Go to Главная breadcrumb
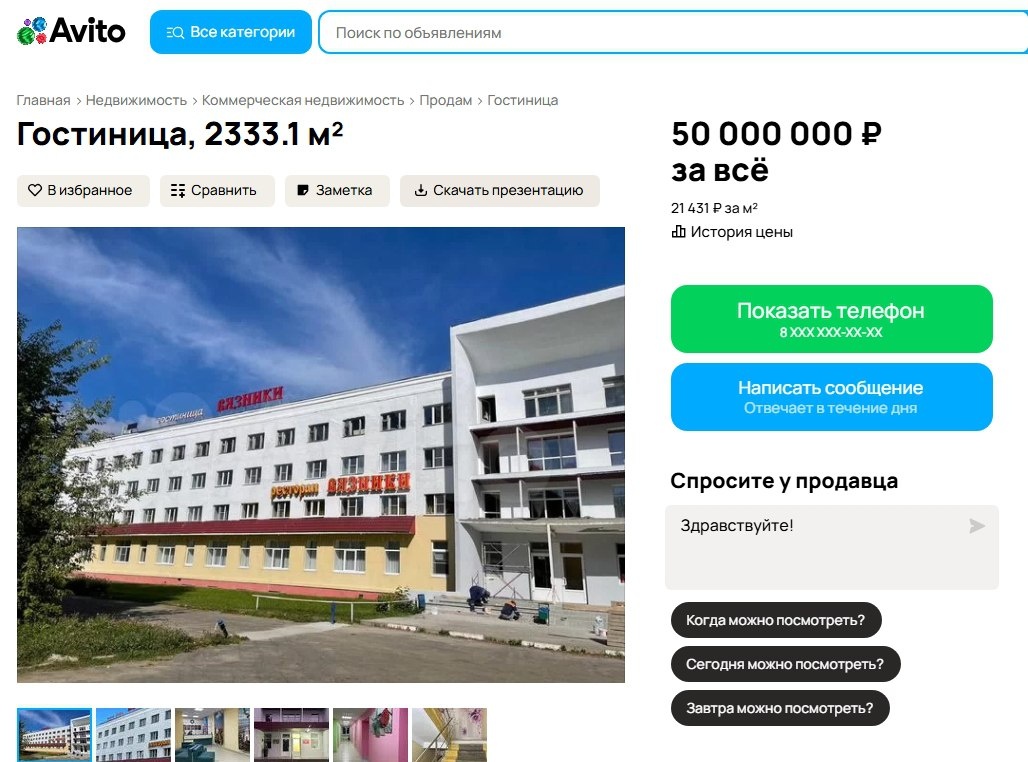Image resolution: width=1028 pixels, height=762 pixels. pos(43,100)
